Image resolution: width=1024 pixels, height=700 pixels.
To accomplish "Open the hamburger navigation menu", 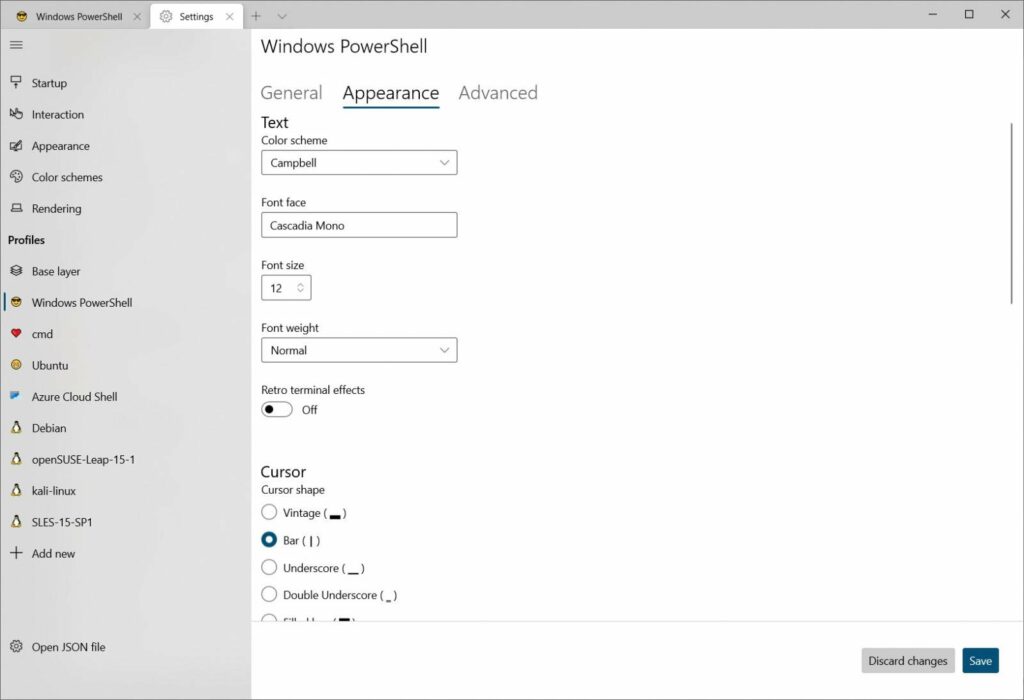I will coord(16,45).
